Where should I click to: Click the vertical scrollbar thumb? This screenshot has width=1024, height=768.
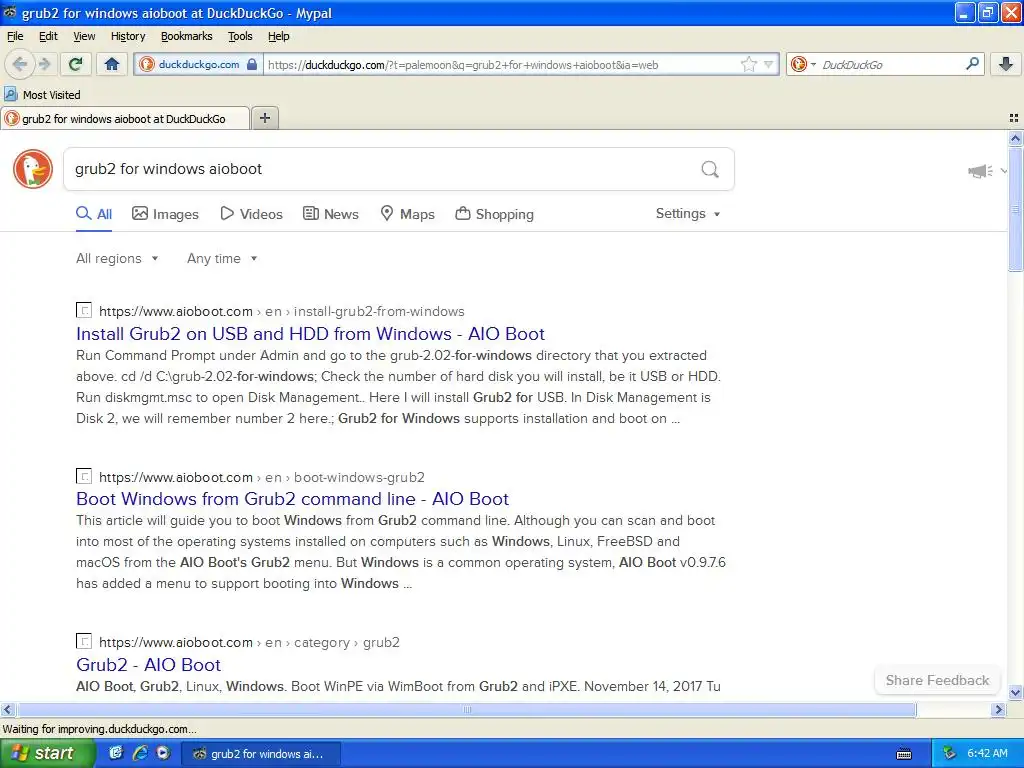(x=1015, y=209)
